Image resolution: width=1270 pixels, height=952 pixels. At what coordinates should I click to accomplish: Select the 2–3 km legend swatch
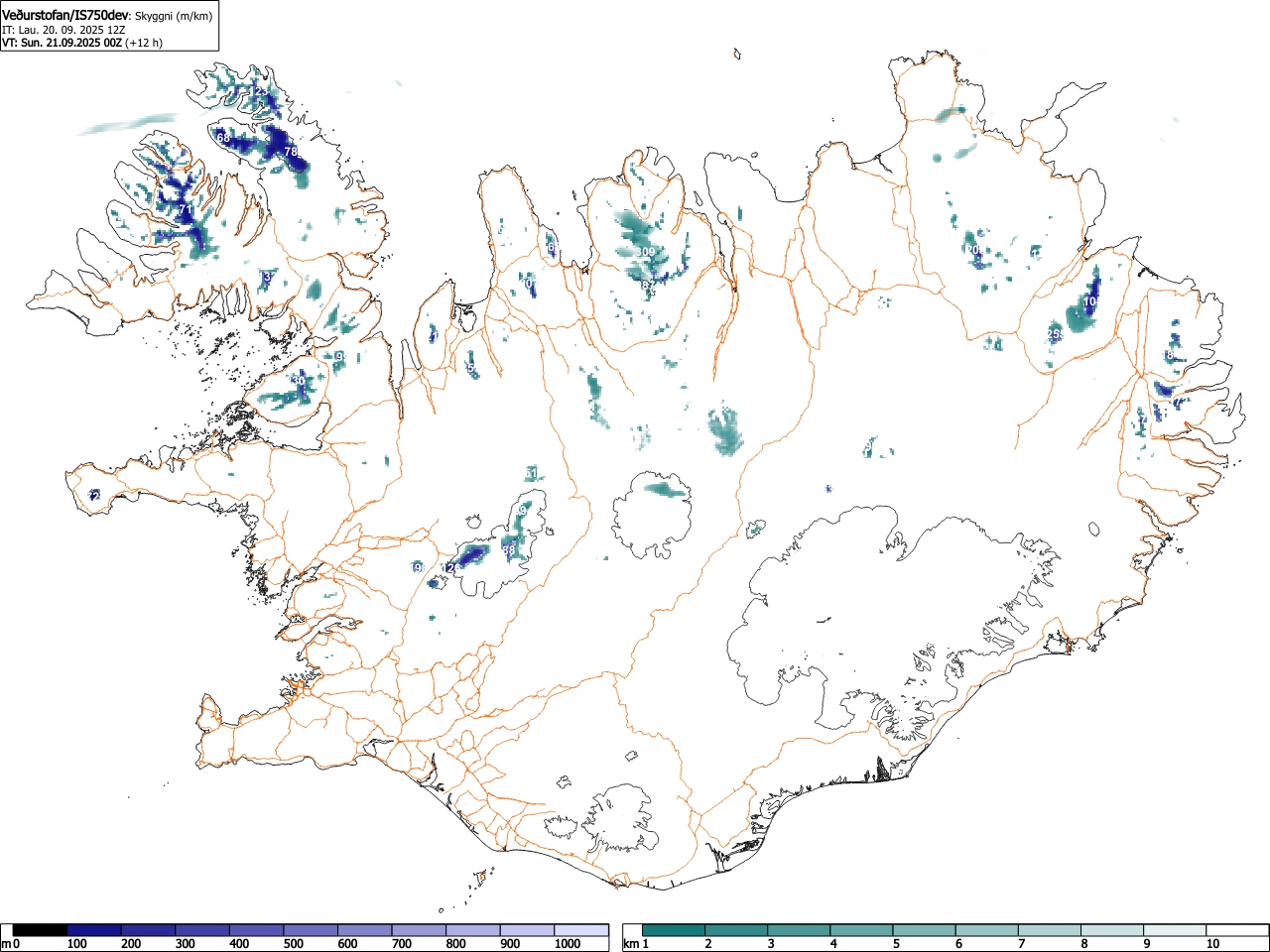click(736, 930)
